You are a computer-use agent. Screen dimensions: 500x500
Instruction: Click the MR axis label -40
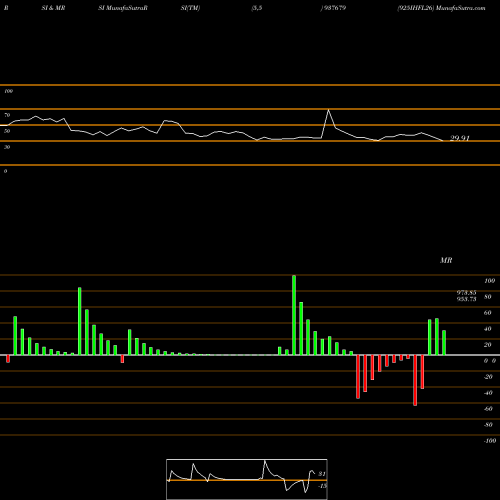pyautogui.click(x=488, y=393)
